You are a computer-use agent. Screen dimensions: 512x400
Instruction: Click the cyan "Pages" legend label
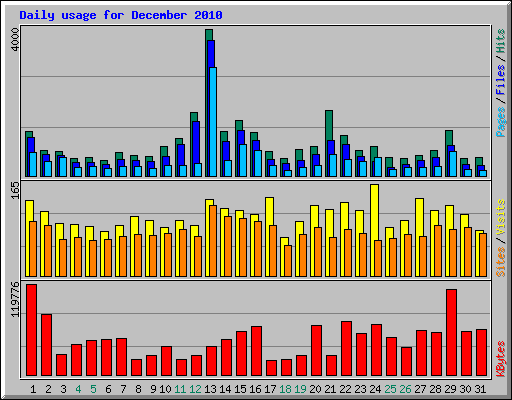tap(501, 122)
